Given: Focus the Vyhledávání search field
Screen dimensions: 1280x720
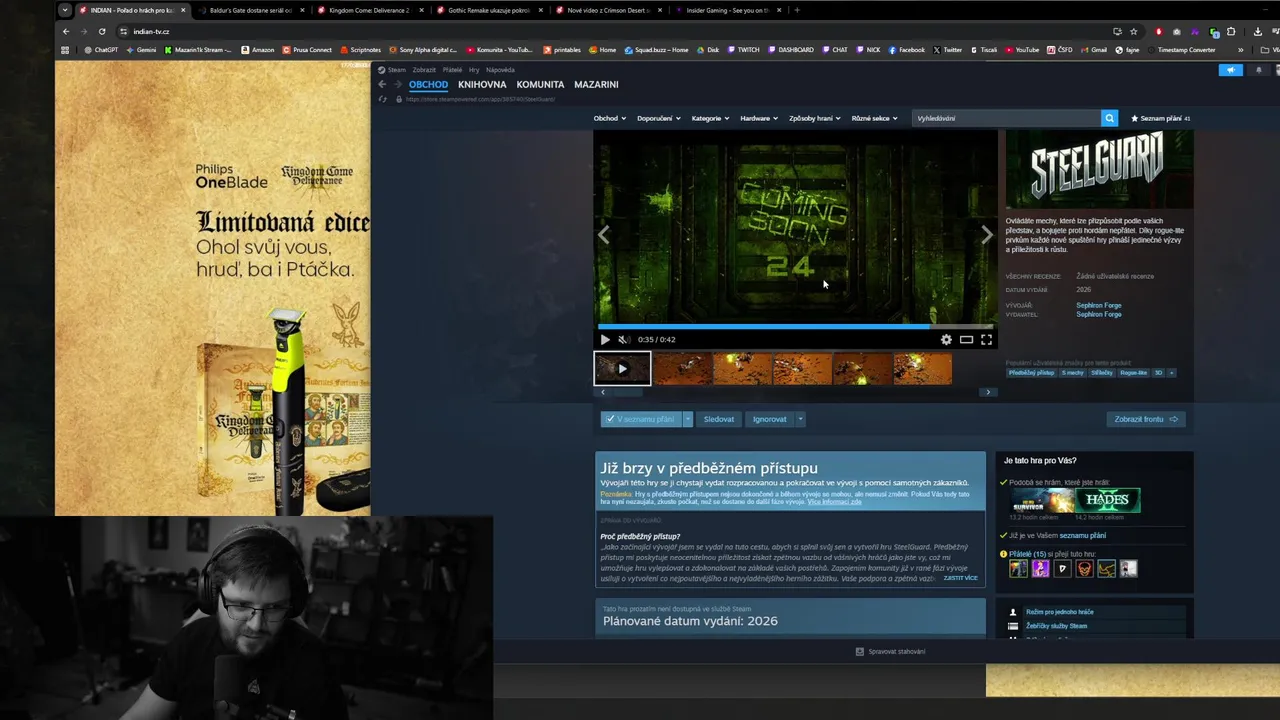Looking at the screenshot, I should tap(1006, 118).
